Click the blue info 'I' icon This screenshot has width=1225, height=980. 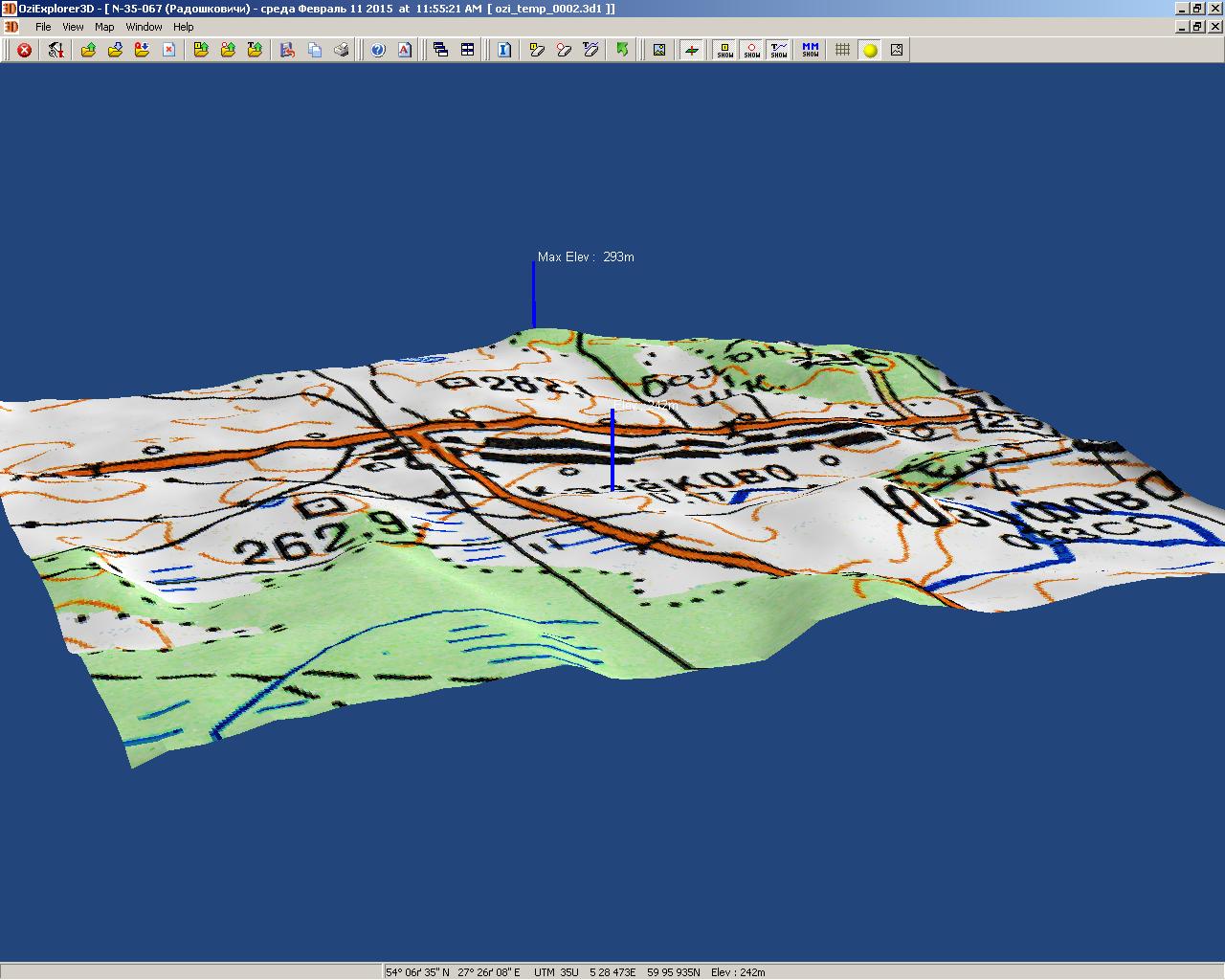coord(504,50)
